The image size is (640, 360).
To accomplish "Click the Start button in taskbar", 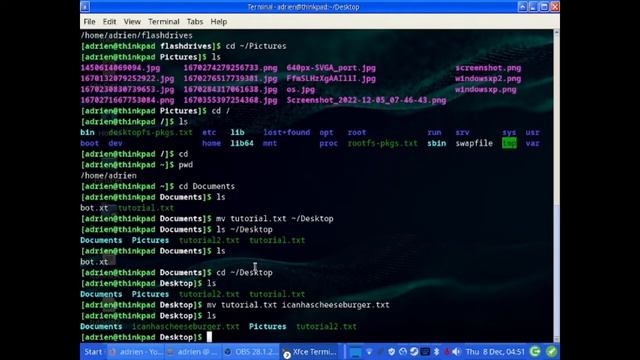I will (93, 352).
